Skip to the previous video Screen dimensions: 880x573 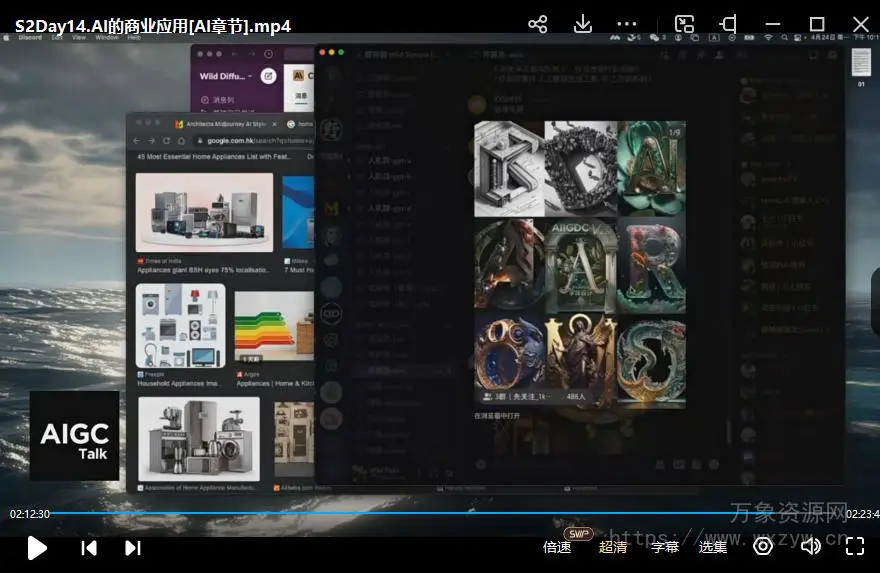coord(89,547)
